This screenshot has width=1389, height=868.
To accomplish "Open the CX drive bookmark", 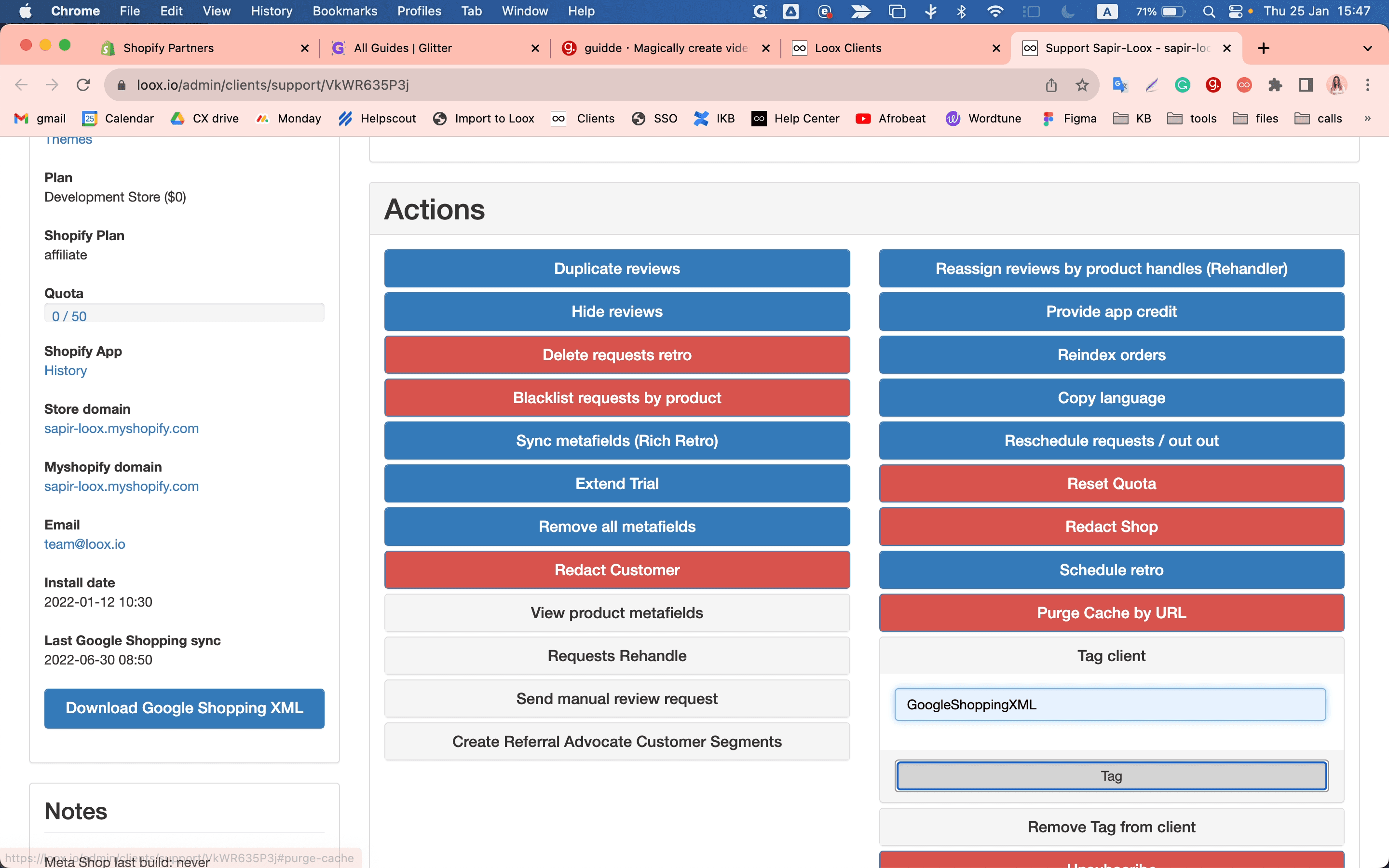I will pyautogui.click(x=204, y=118).
